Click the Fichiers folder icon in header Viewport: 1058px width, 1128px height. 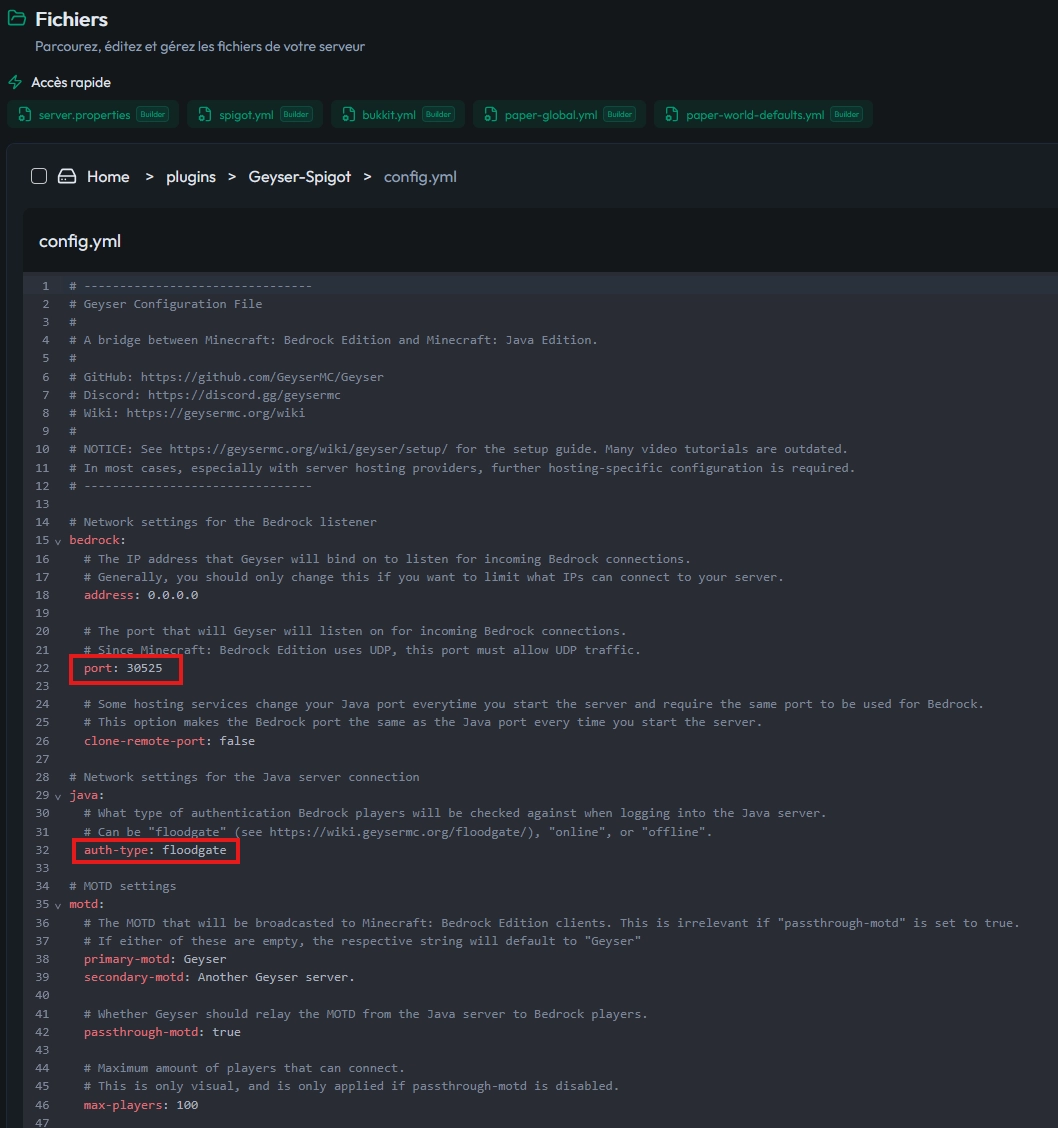click(x=17, y=19)
